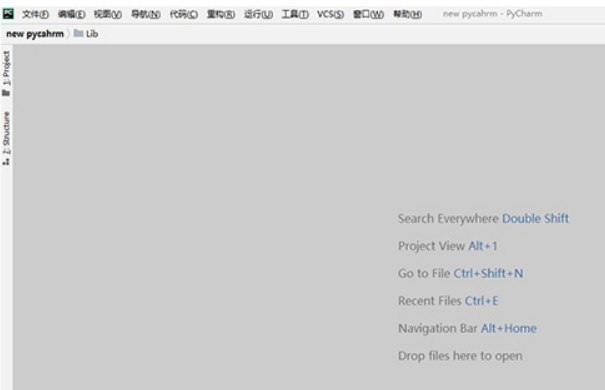
Task: Open the VCS(S) menu
Action: point(330,14)
